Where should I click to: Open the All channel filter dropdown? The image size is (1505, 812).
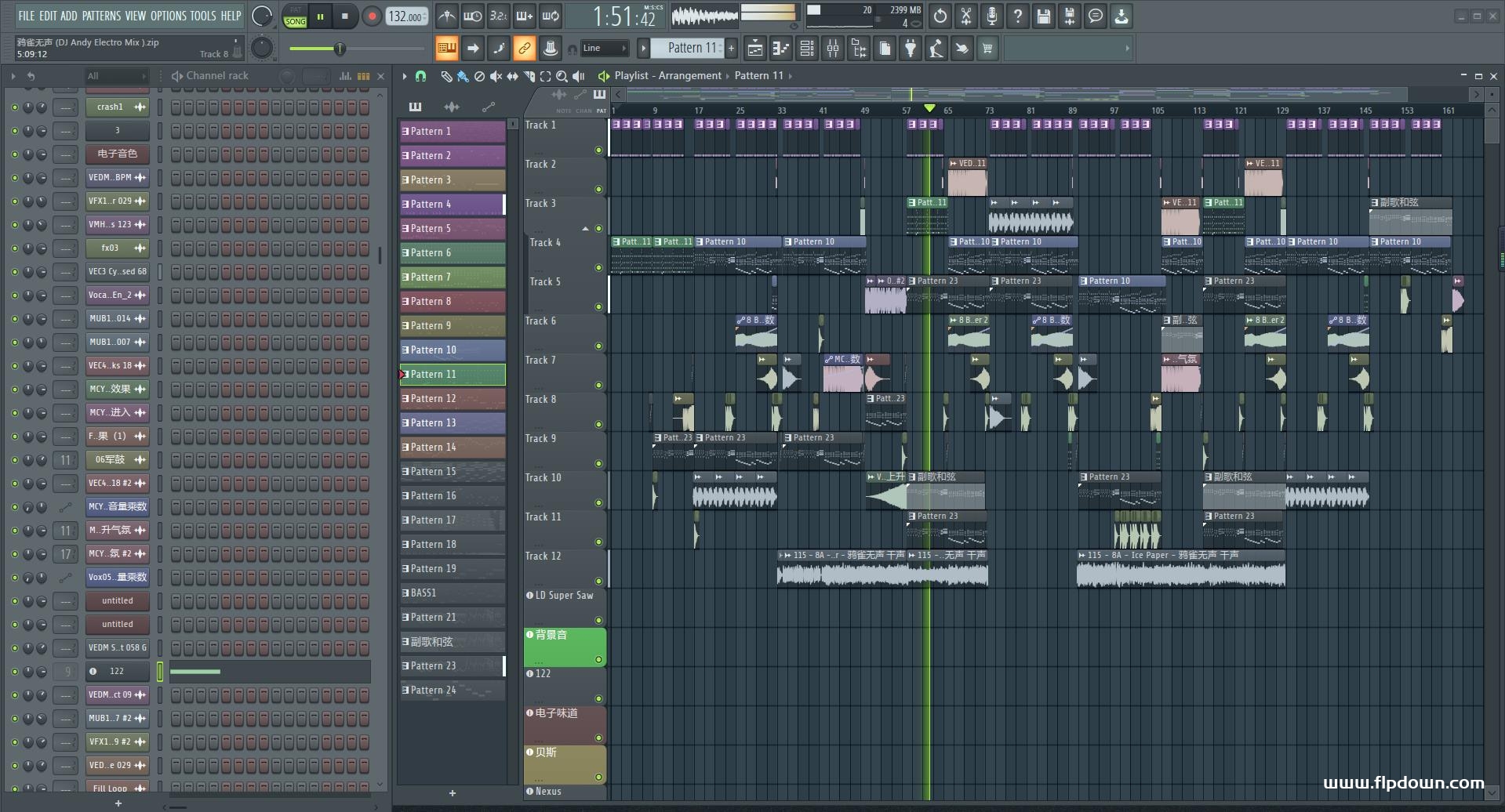(x=116, y=76)
